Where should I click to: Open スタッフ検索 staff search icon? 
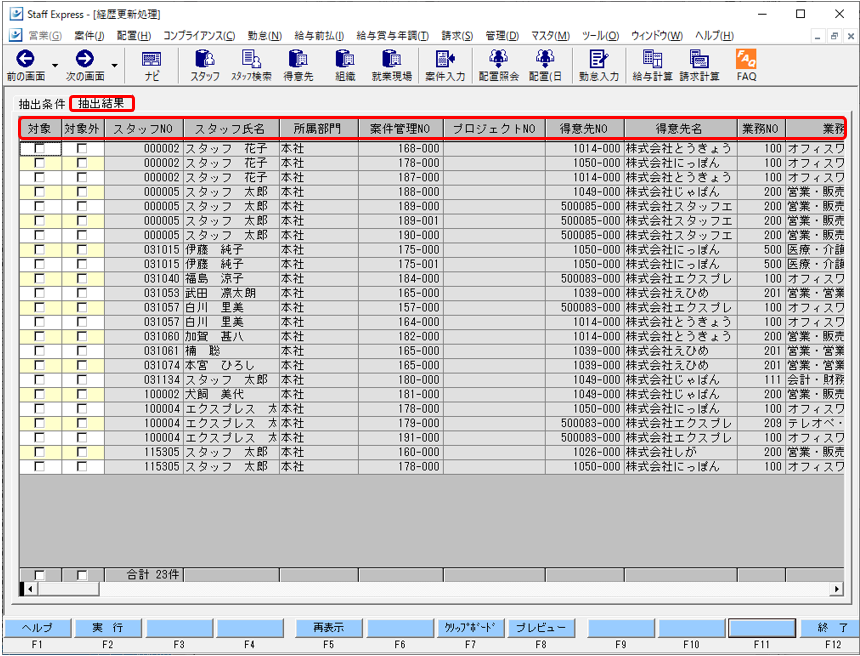tap(251, 65)
